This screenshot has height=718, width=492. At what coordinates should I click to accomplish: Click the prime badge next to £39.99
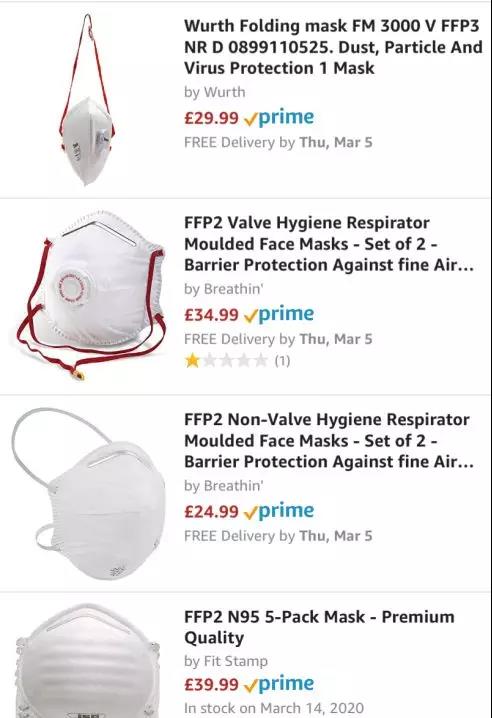point(279,684)
